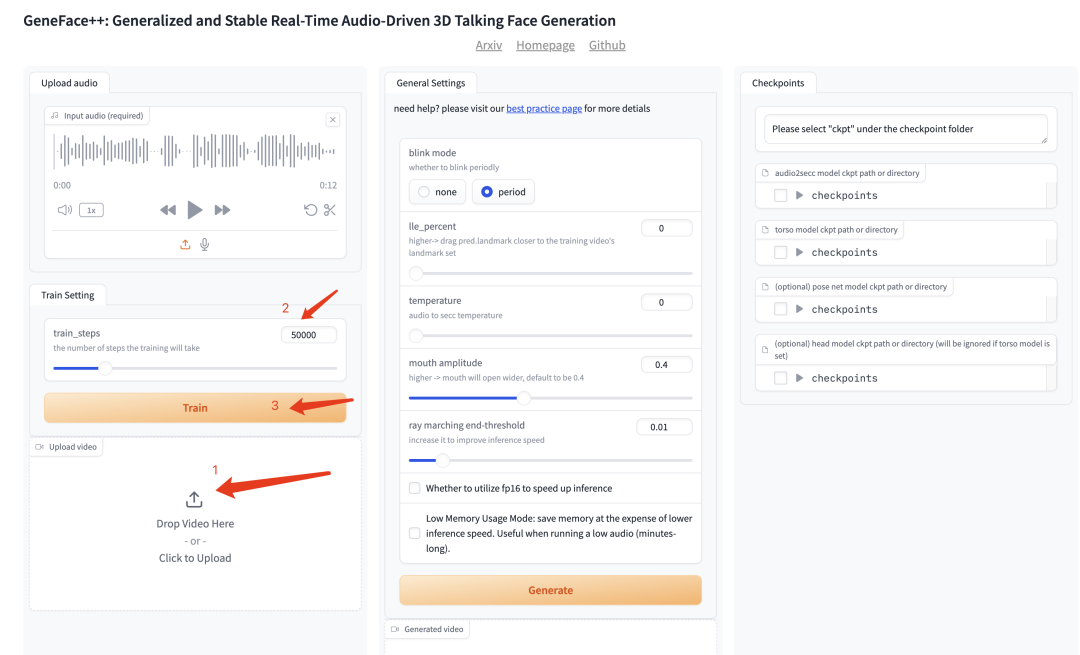The height and width of the screenshot is (655, 1080).
Task: Open the Train Setting tab
Action: pyautogui.click(x=68, y=295)
